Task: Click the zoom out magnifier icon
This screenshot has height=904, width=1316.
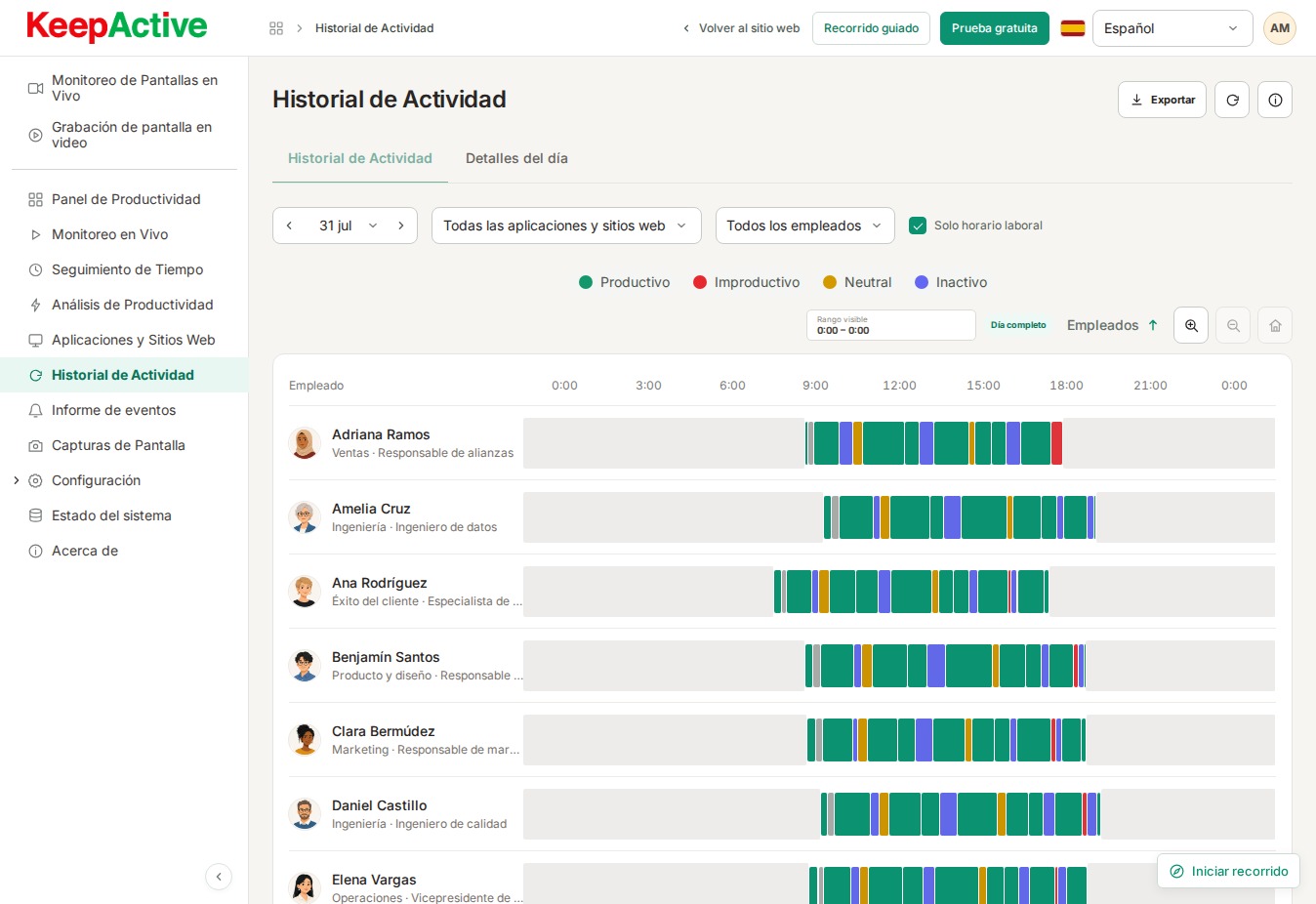Action: coord(1233,325)
